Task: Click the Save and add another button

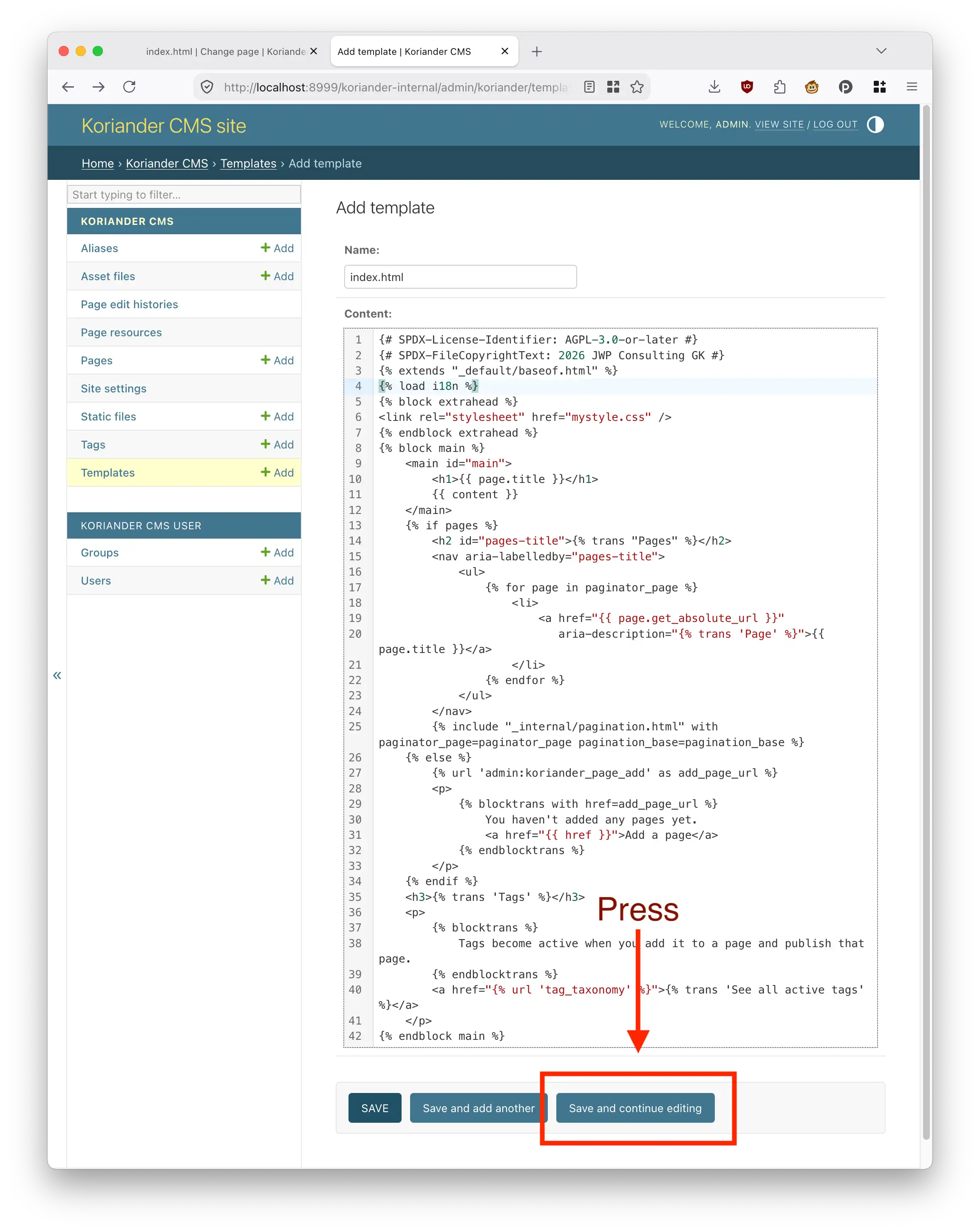Action: point(479,1108)
